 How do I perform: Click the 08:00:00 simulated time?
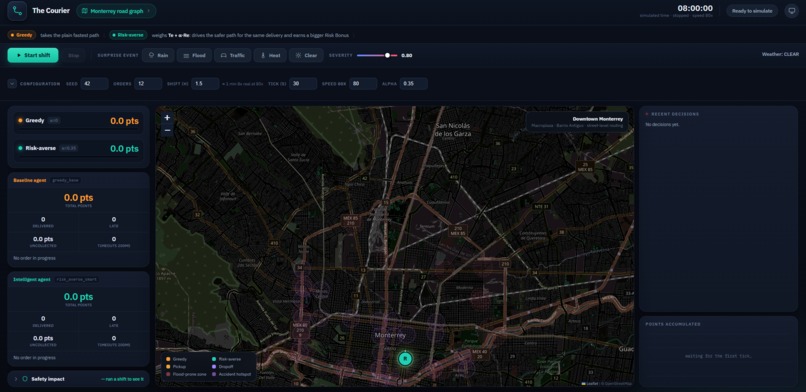pos(695,8)
